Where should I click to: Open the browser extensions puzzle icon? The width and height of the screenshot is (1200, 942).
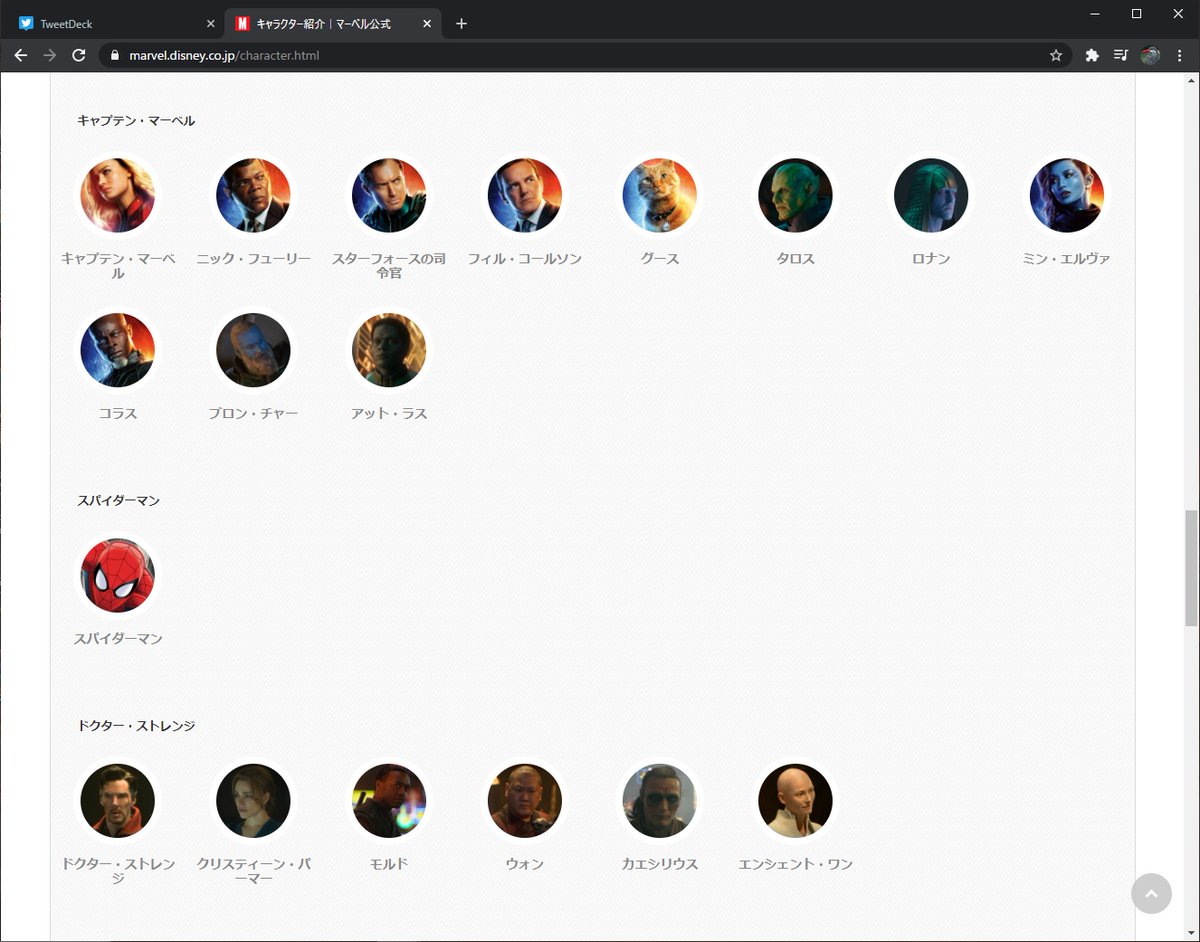tap(1091, 56)
